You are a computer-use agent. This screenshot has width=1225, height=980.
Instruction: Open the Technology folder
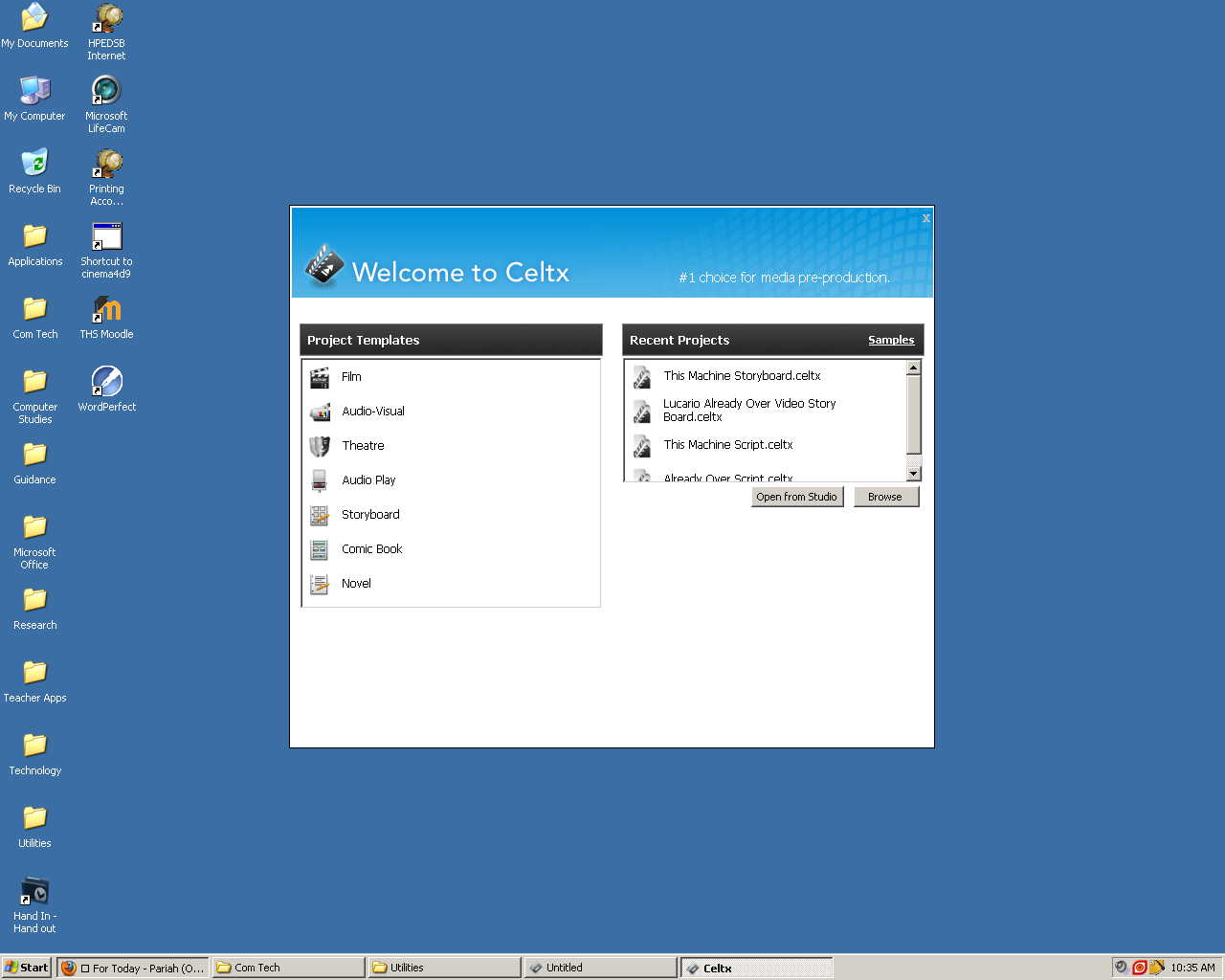[34, 745]
